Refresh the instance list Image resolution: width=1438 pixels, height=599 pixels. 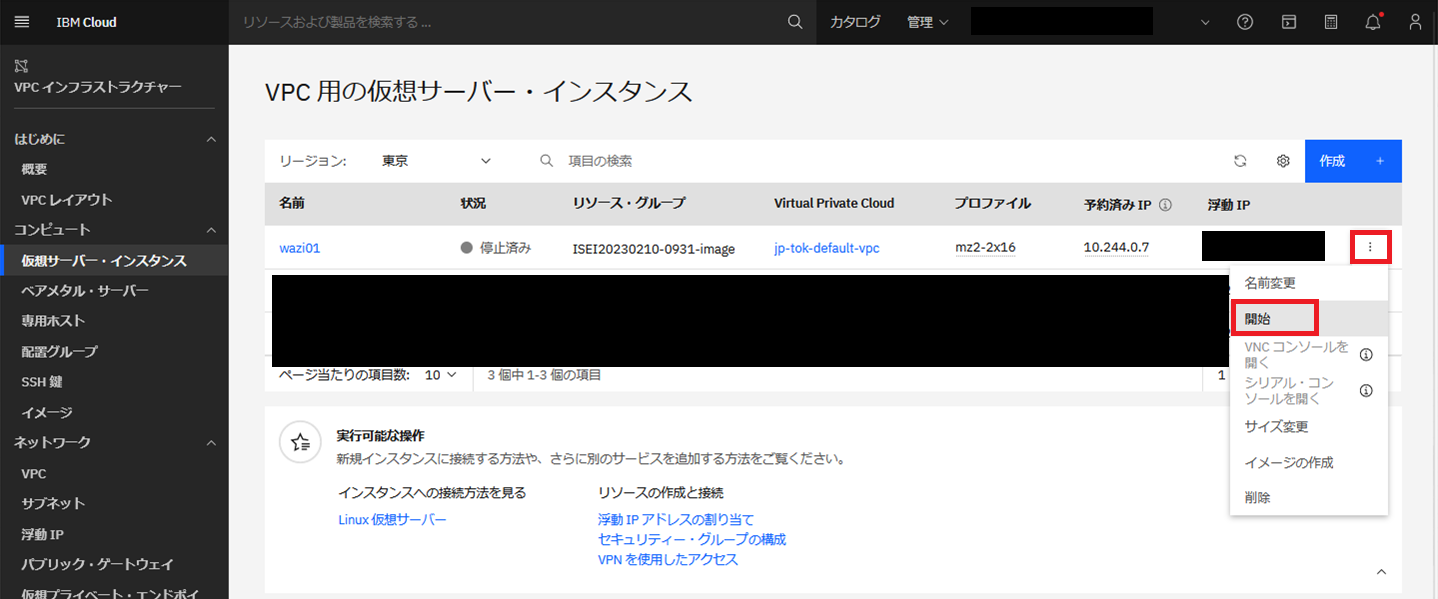1240,161
